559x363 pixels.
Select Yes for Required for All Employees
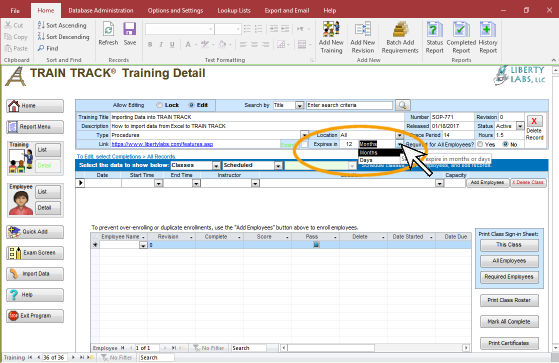tap(480, 144)
